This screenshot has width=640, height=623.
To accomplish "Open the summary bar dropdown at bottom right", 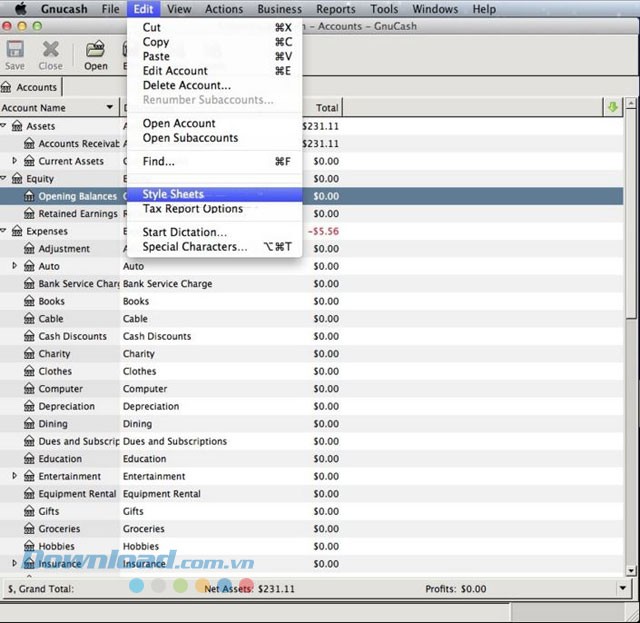I will click(622, 589).
